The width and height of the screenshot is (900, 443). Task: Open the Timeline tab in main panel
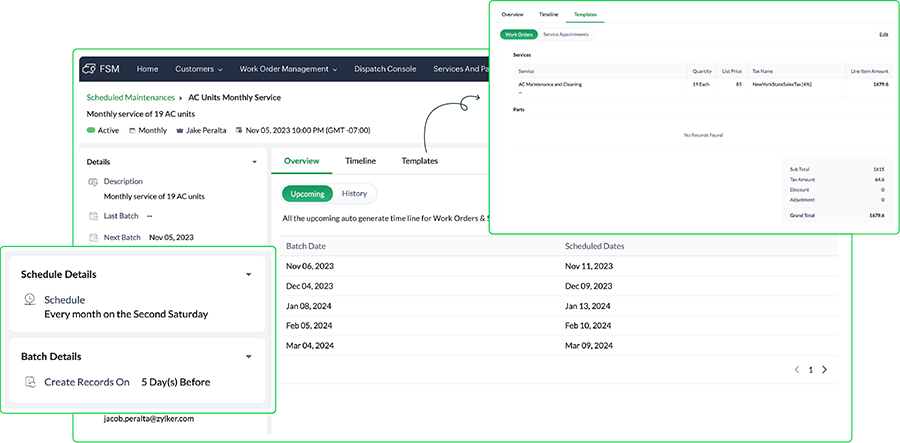(x=360, y=161)
